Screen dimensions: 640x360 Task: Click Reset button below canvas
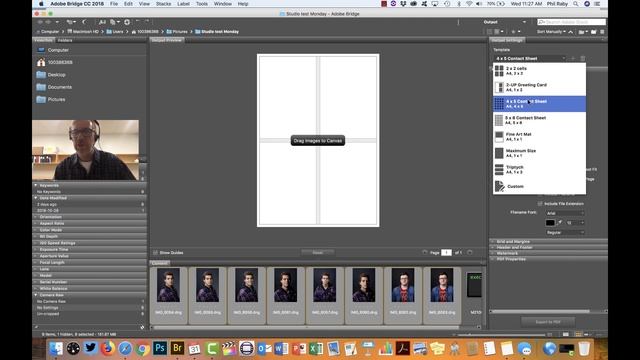[x=318, y=253]
